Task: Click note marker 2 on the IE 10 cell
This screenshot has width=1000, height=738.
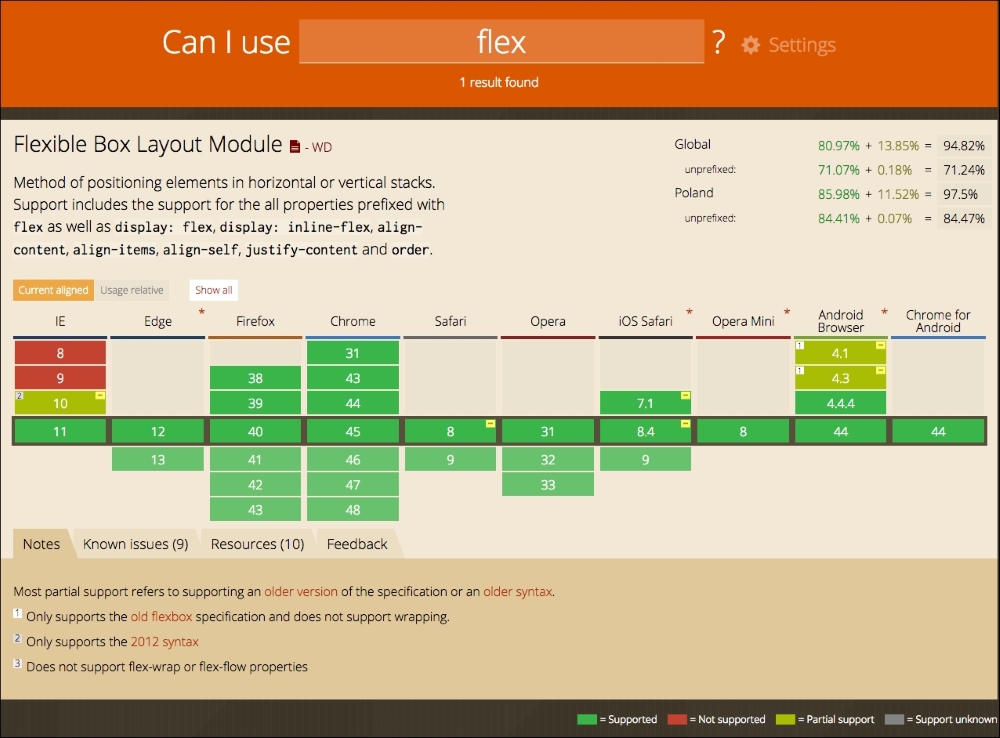Action: pos(19,395)
